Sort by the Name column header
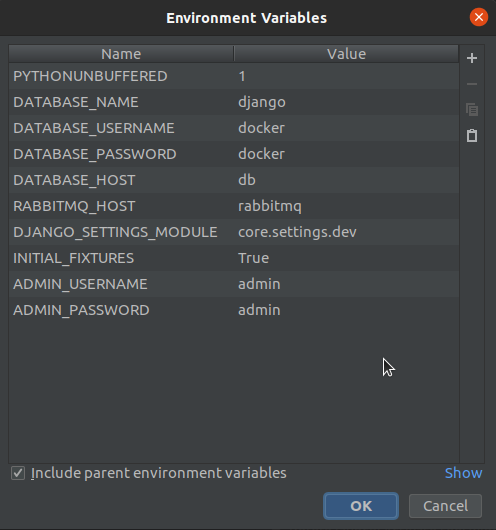 click(x=121, y=54)
